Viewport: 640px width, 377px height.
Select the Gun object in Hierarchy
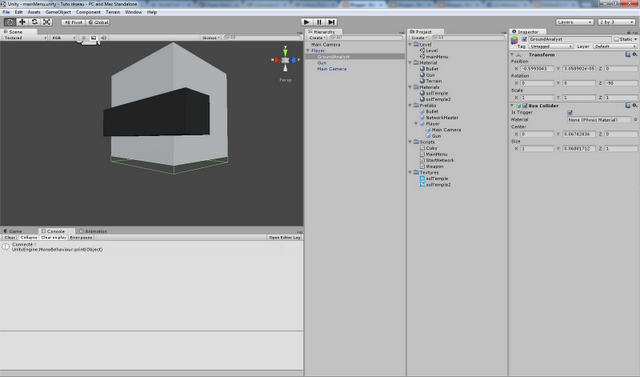click(x=322, y=63)
